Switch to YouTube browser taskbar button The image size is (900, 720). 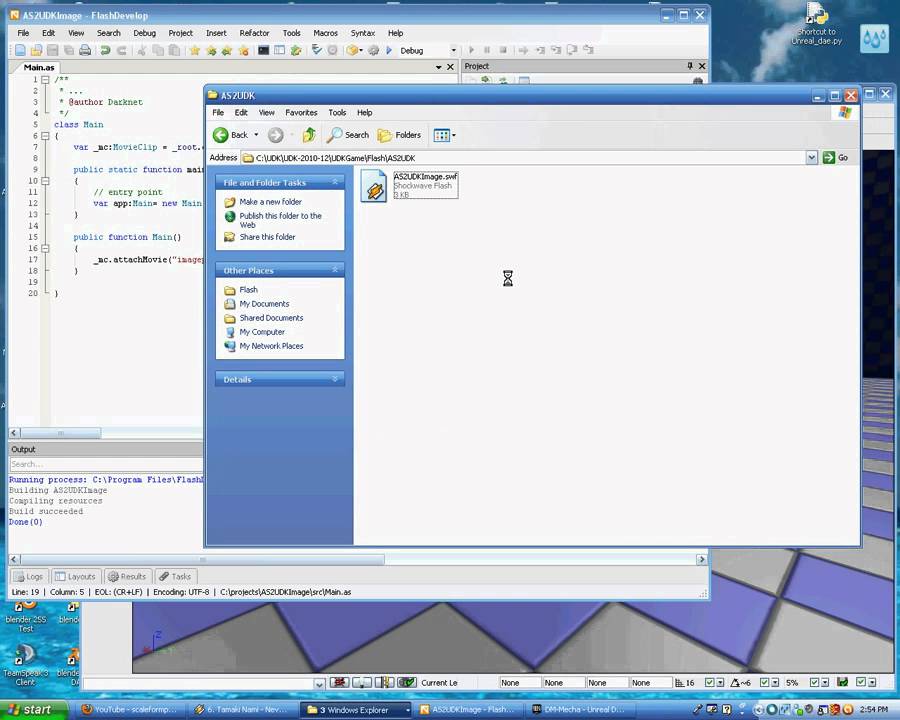[132, 710]
